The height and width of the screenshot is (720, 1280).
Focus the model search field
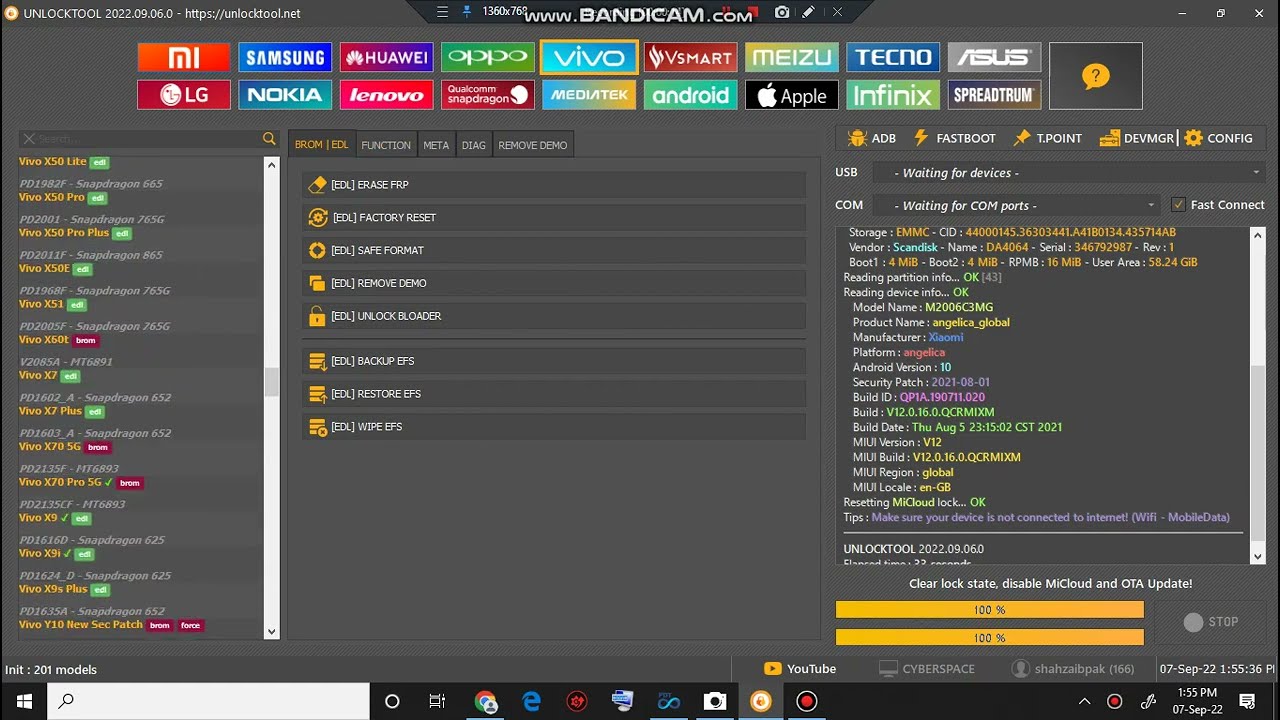(148, 139)
